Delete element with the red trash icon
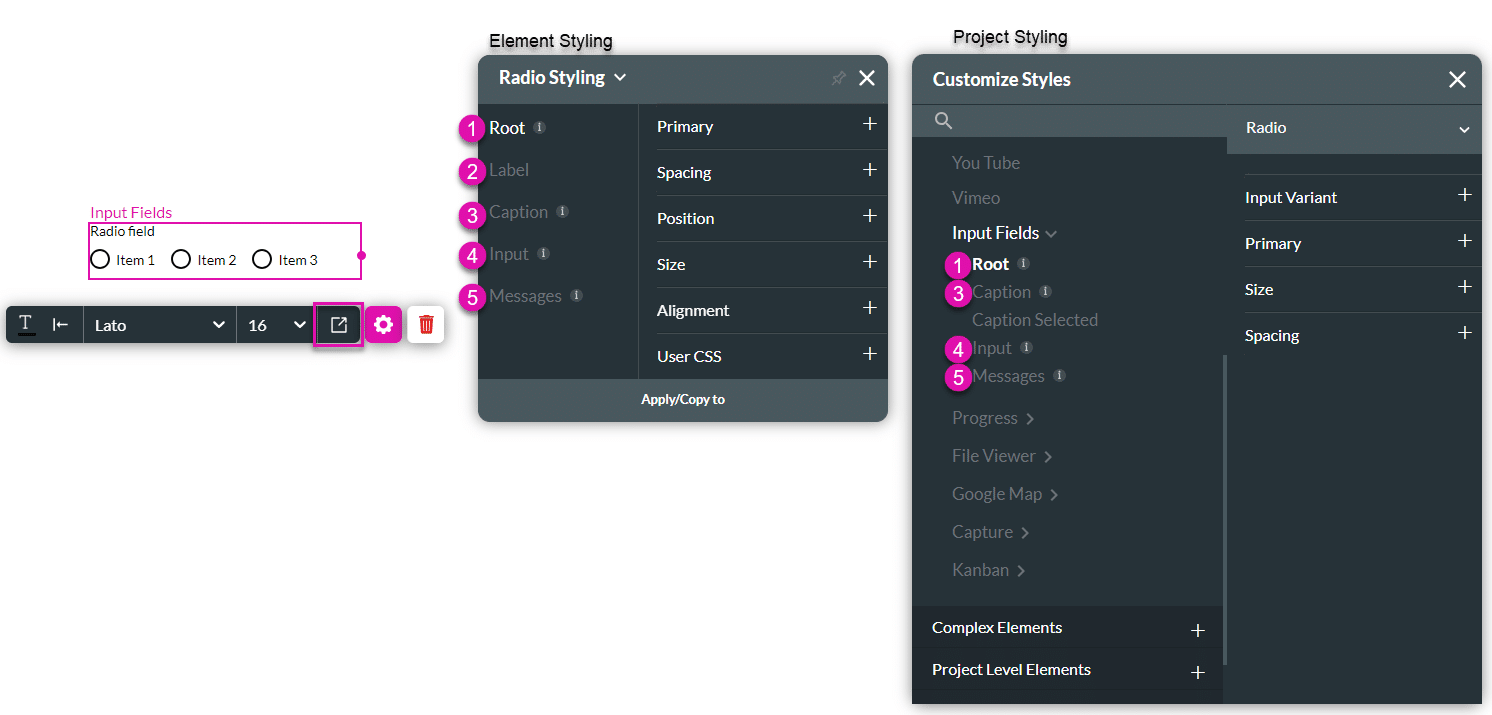The width and height of the screenshot is (1492, 715). (x=426, y=325)
